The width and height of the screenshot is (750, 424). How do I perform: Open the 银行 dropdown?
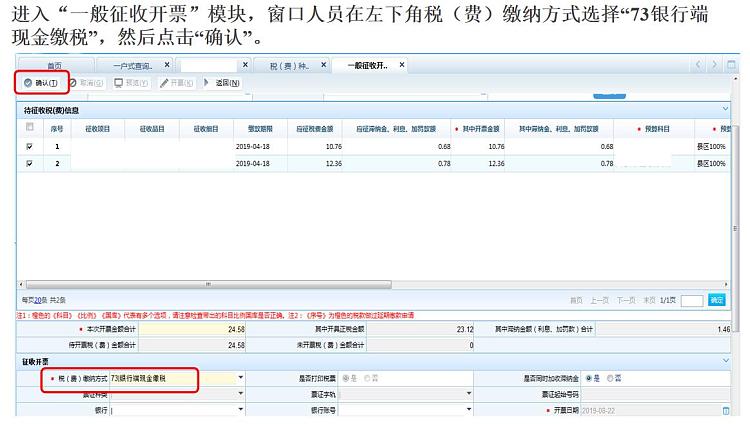tap(241, 410)
